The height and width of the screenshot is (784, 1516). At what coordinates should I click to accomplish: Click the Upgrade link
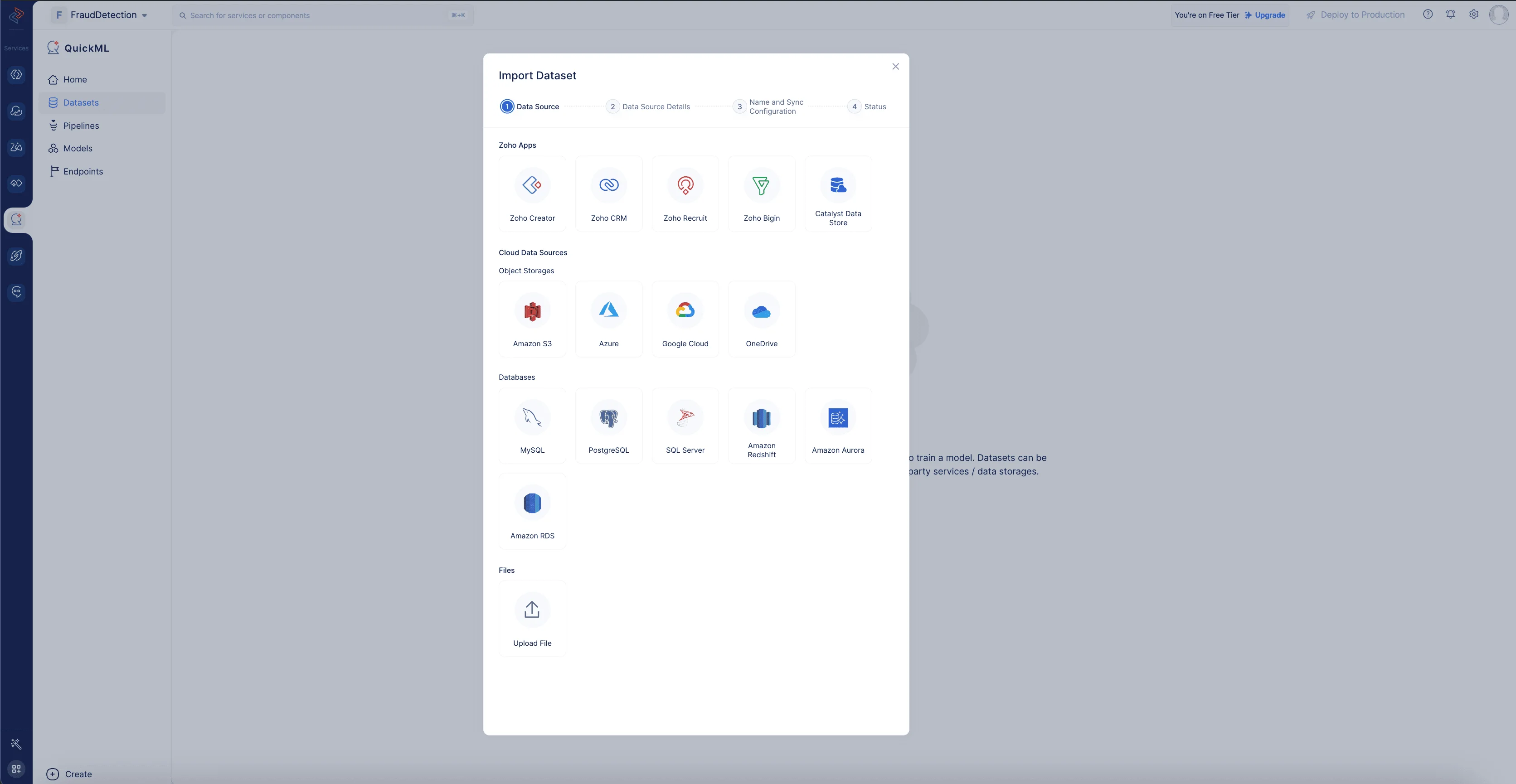click(1269, 15)
